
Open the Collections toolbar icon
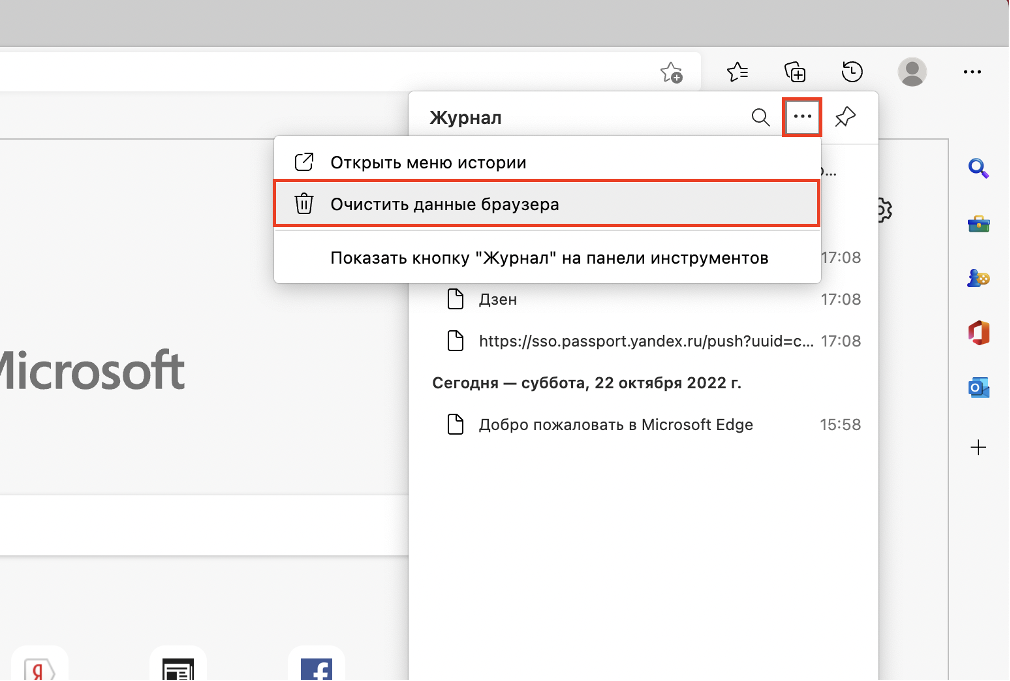coord(795,72)
